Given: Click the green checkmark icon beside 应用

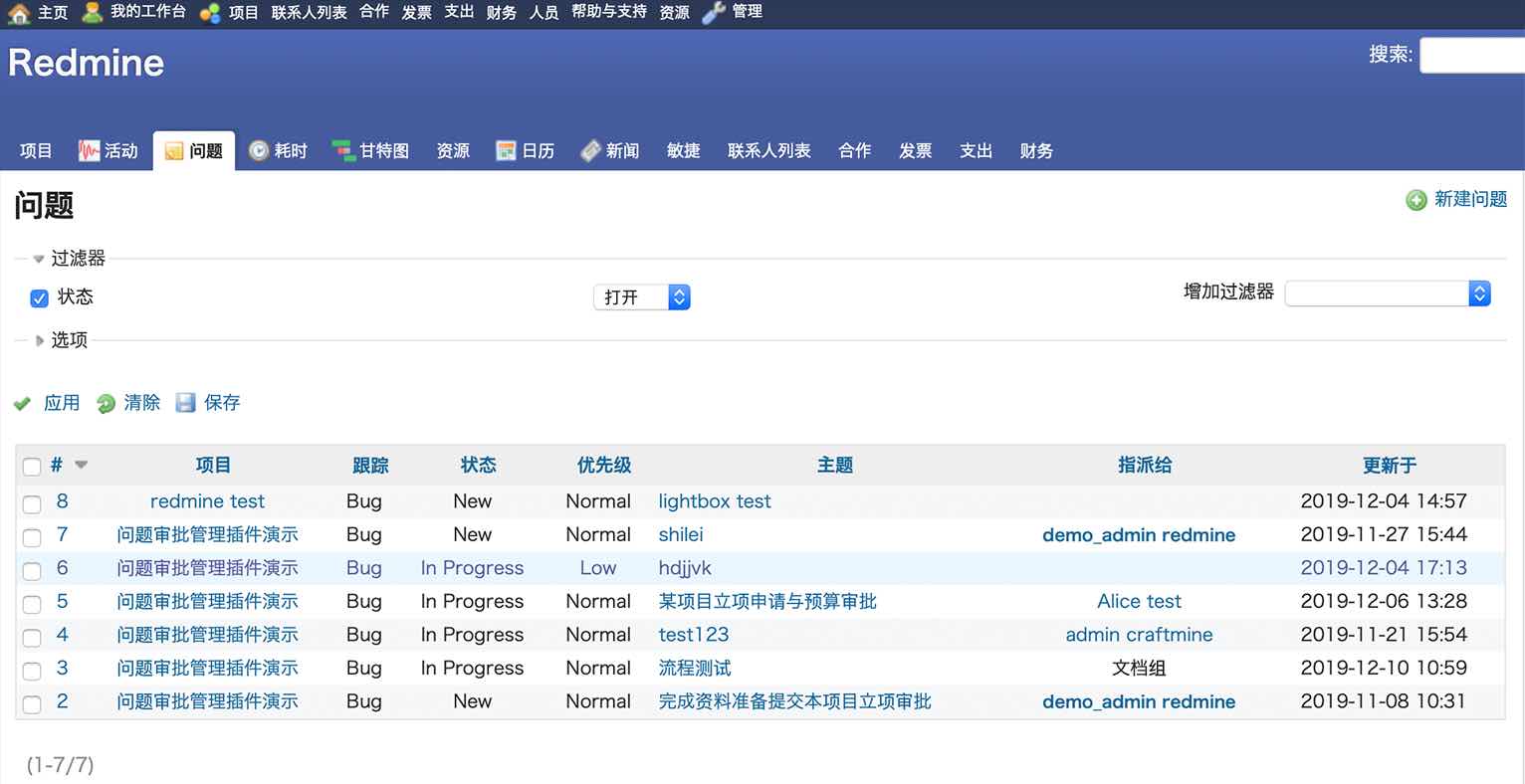Looking at the screenshot, I should [x=23, y=404].
